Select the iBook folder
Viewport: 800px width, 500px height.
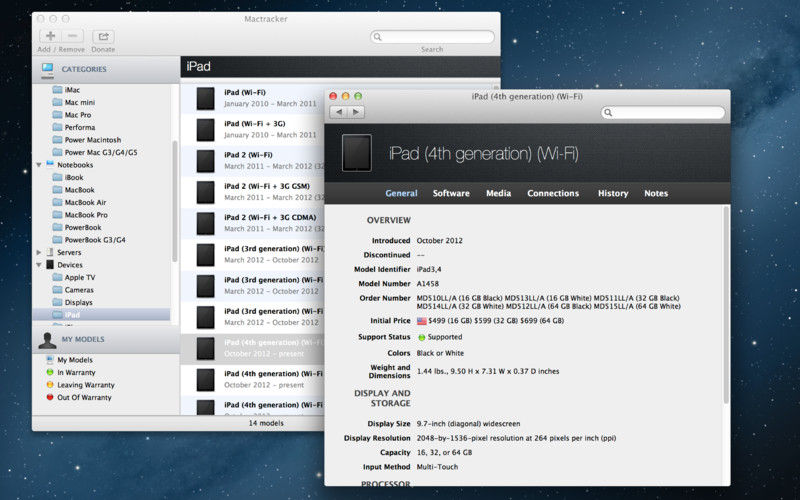click(x=68, y=178)
